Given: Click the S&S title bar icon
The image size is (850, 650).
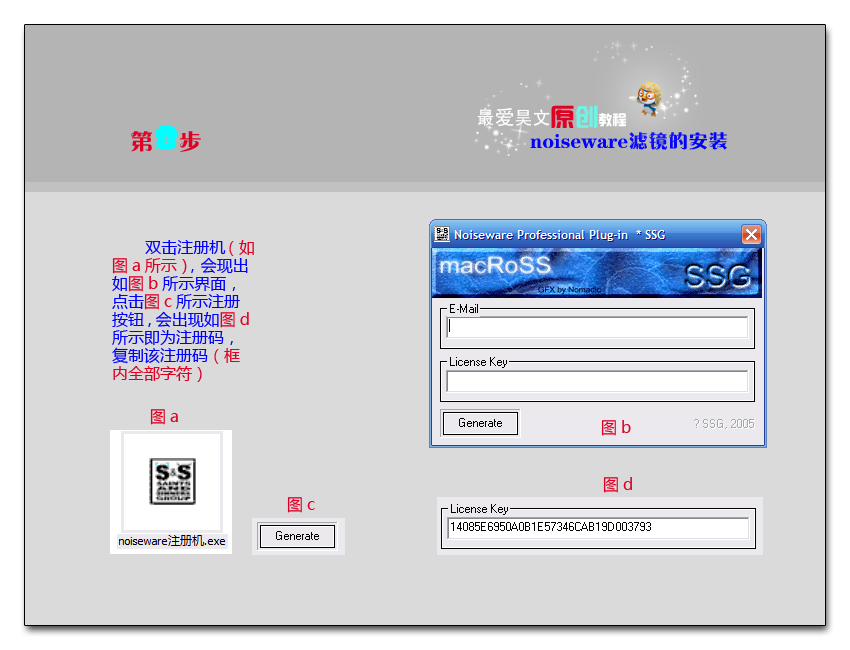Looking at the screenshot, I should tap(442, 235).
